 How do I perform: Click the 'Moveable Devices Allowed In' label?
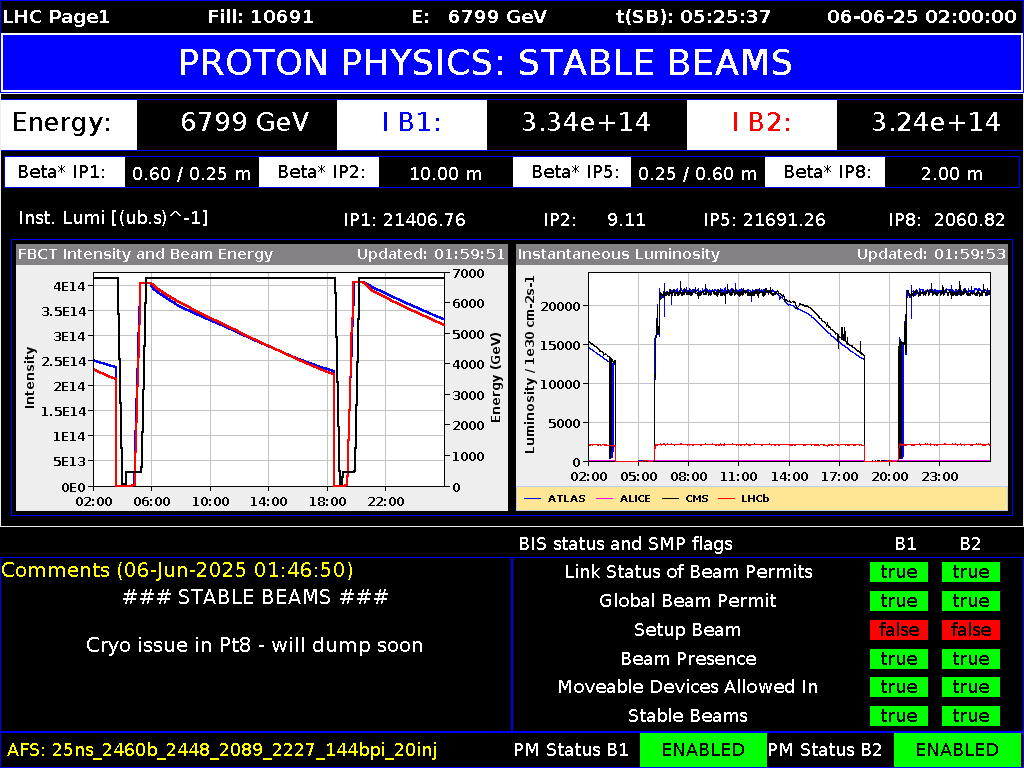point(688,687)
